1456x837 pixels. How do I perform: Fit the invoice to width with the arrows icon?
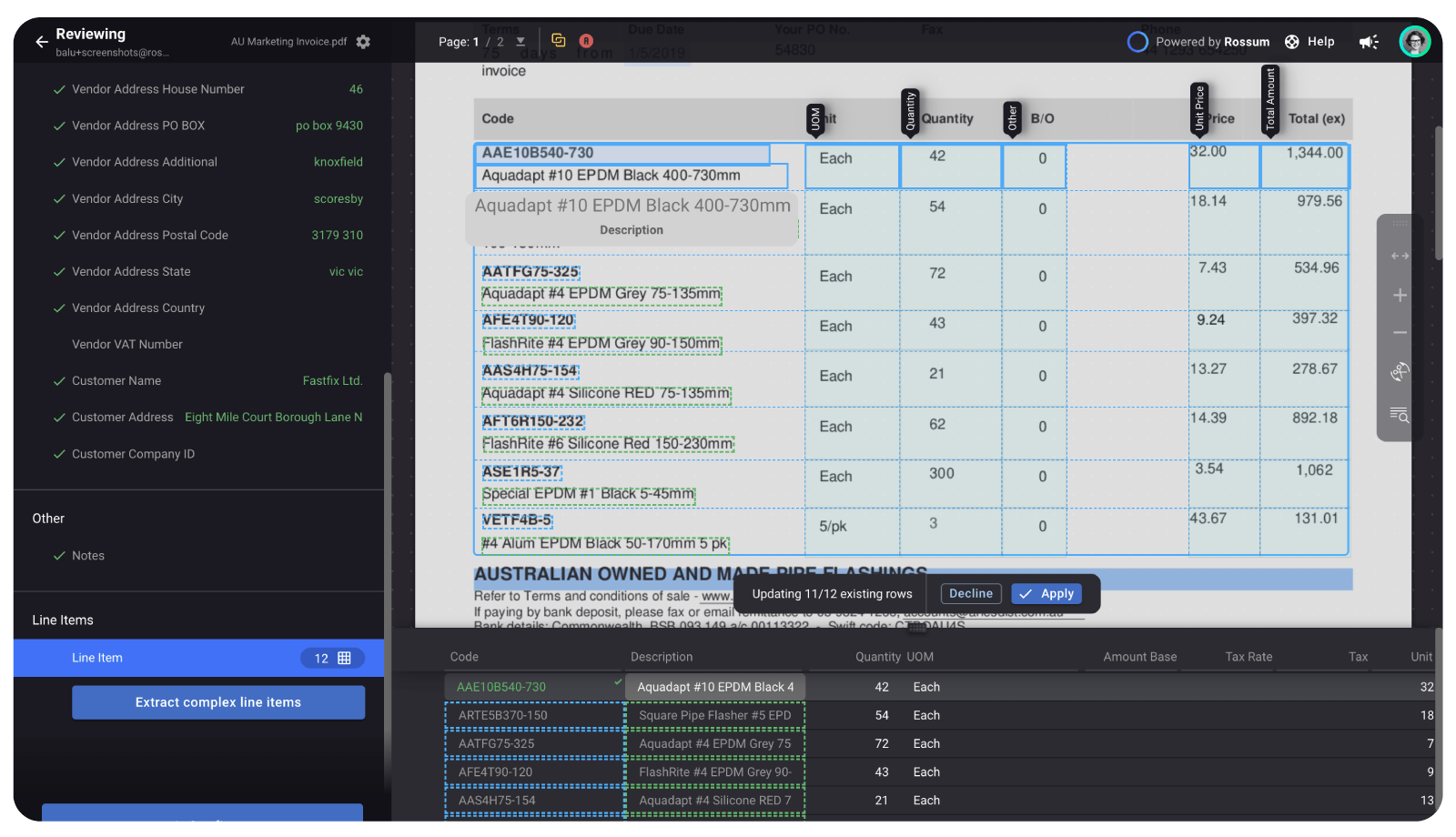pos(1400,256)
